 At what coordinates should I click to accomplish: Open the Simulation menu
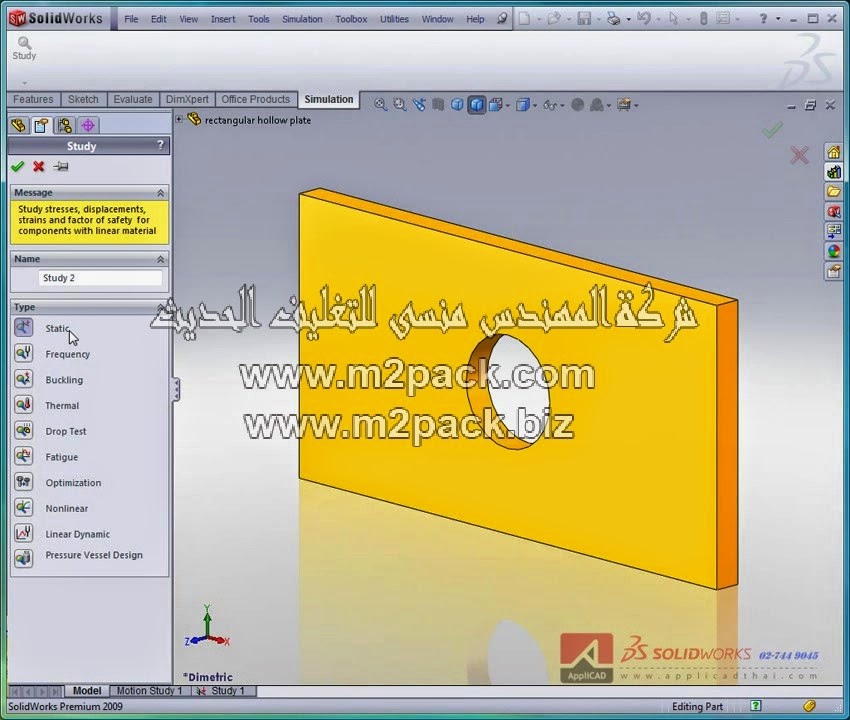pos(302,19)
